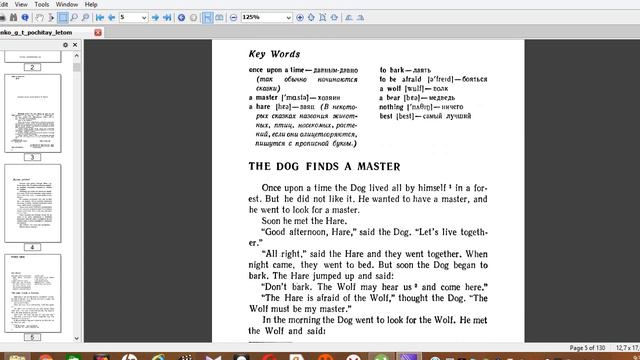Click the blue info About icon

click(x=25, y=18)
